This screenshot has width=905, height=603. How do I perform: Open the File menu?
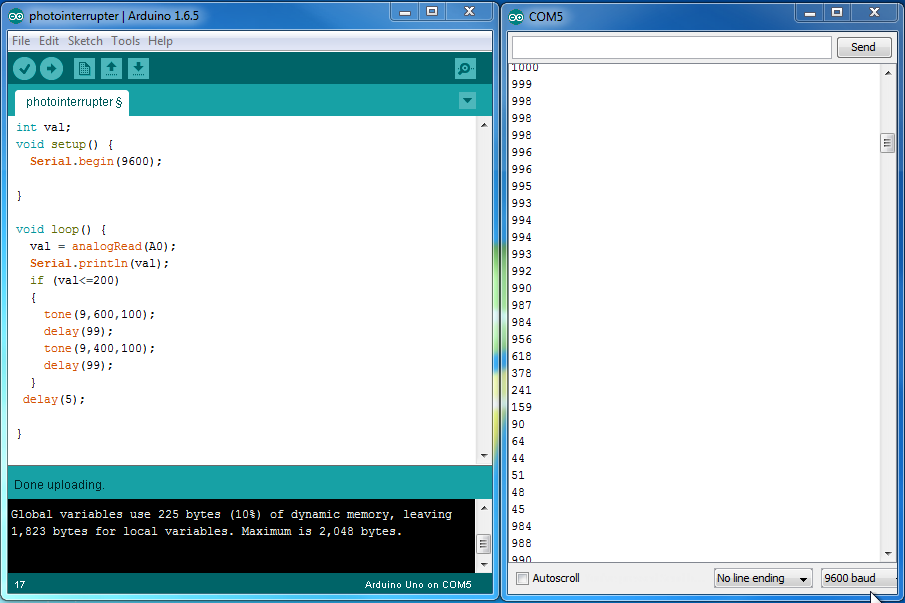coord(21,41)
